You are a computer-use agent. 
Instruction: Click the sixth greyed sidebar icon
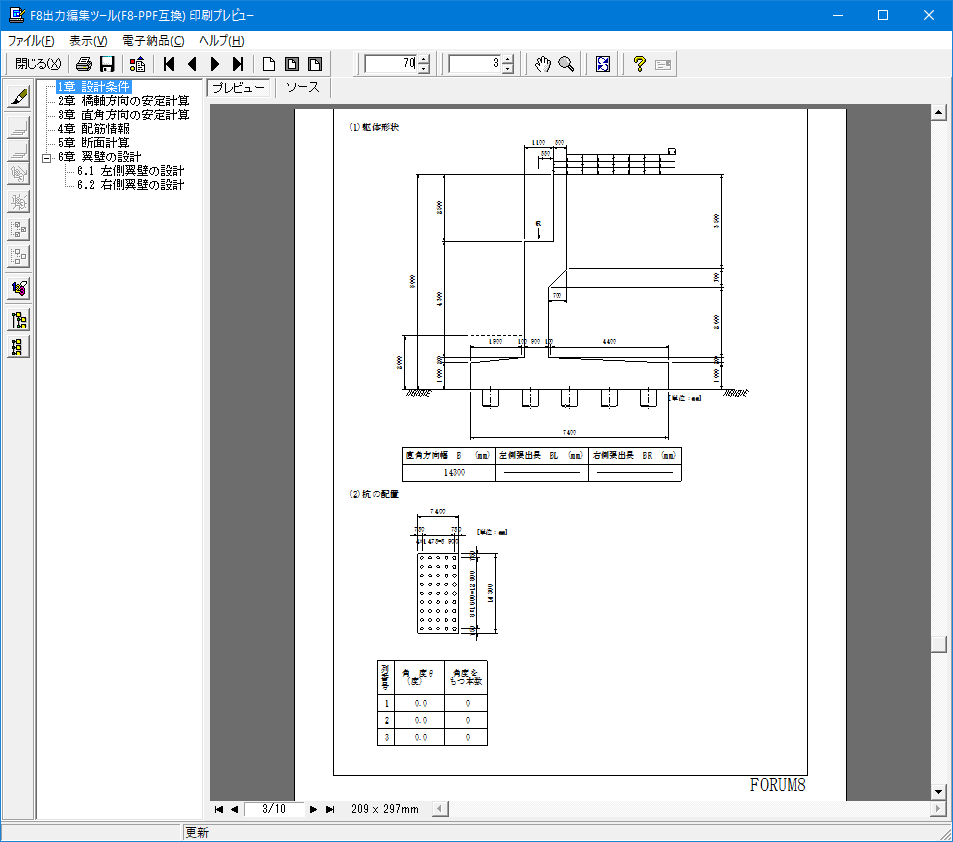tap(19, 257)
